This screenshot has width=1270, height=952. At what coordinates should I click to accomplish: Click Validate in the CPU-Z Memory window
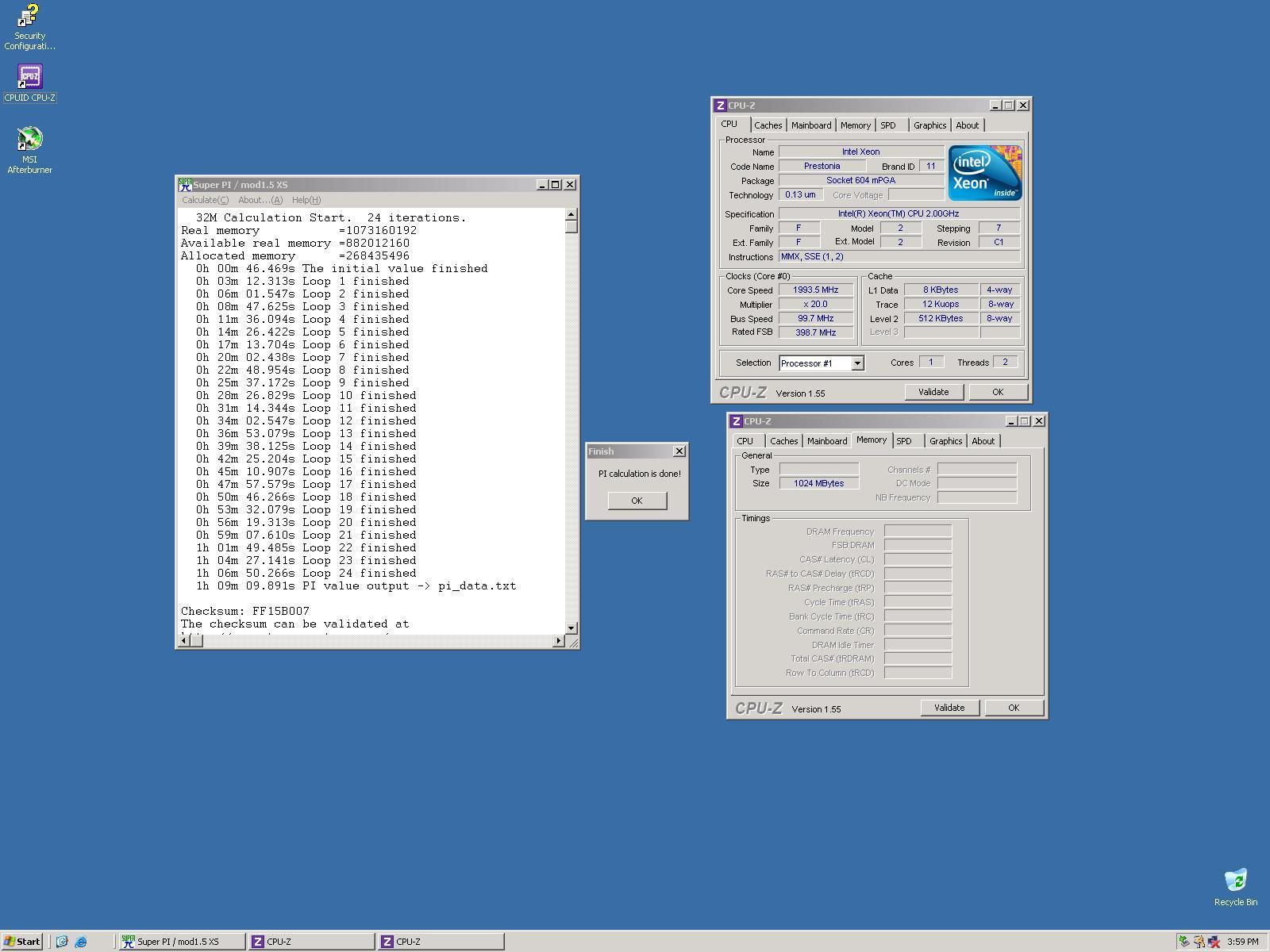coord(949,708)
